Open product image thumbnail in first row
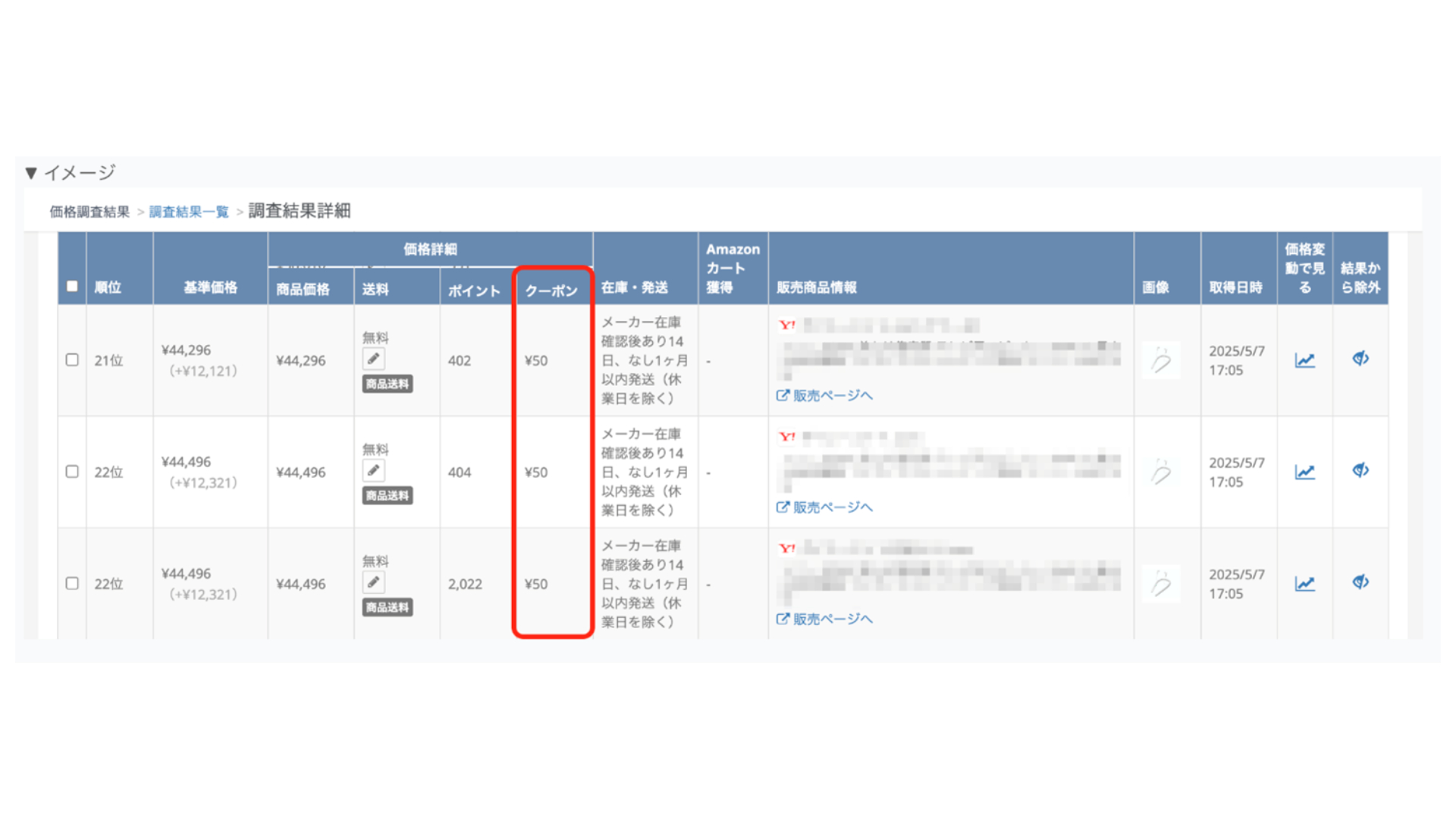The height and width of the screenshot is (819, 1456). click(x=1161, y=360)
